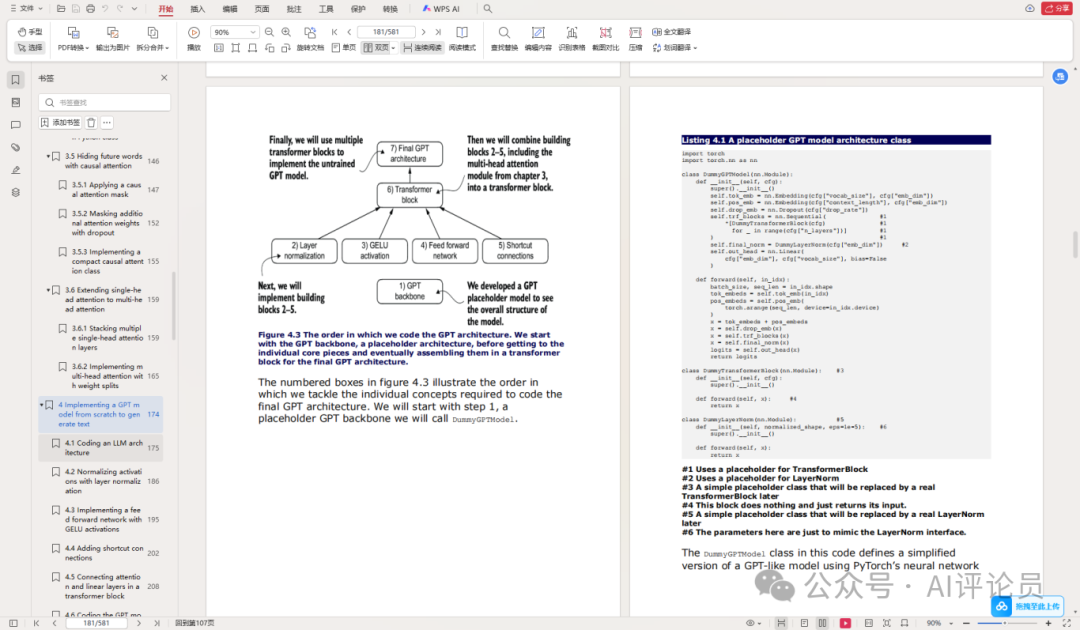Open the WPS AI button
1080x630 pixels.
pos(441,9)
